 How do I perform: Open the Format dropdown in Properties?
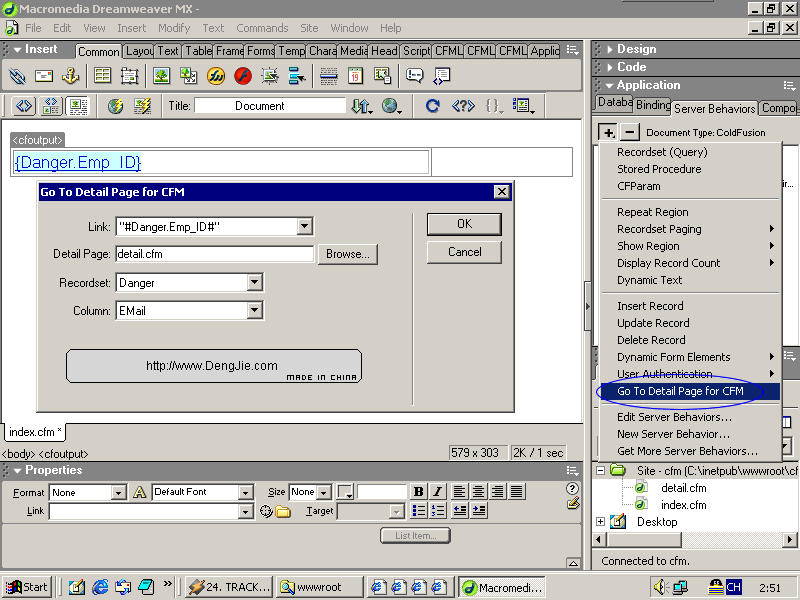118,493
